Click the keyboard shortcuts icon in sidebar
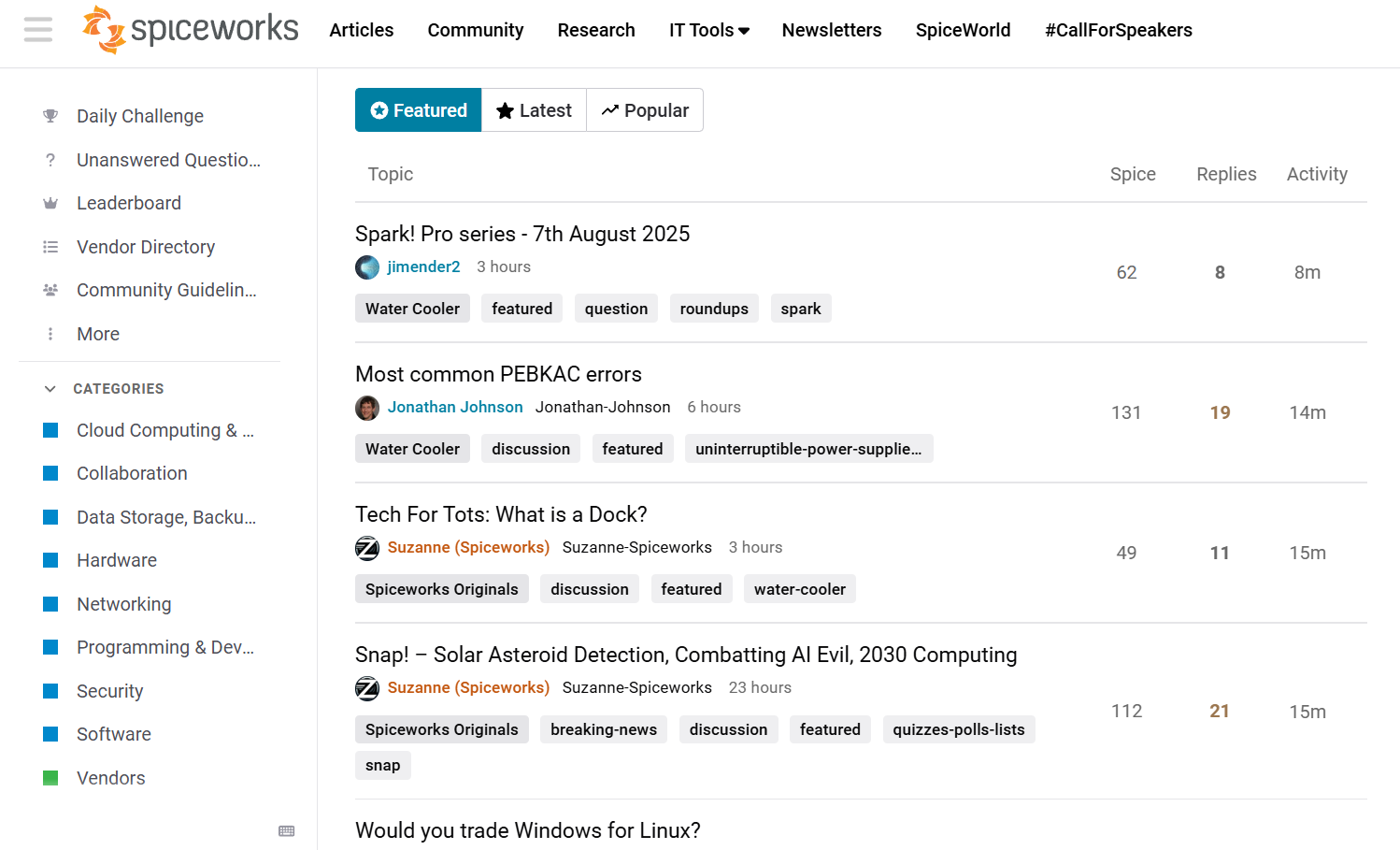The width and height of the screenshot is (1400, 850). coord(287,830)
